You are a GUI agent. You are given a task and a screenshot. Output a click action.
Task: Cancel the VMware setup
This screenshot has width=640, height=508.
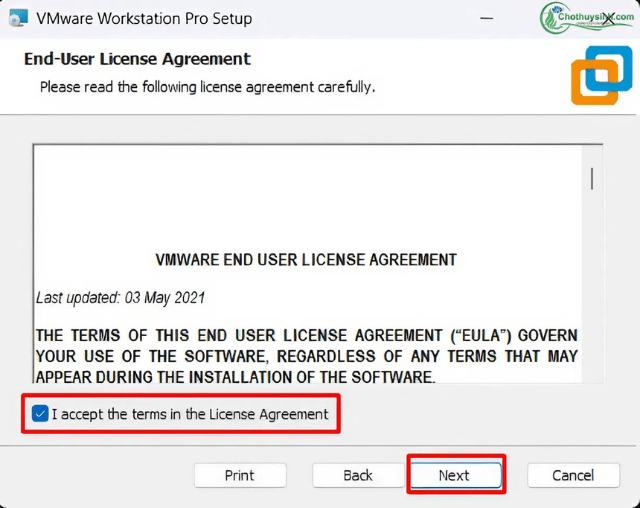coord(573,475)
